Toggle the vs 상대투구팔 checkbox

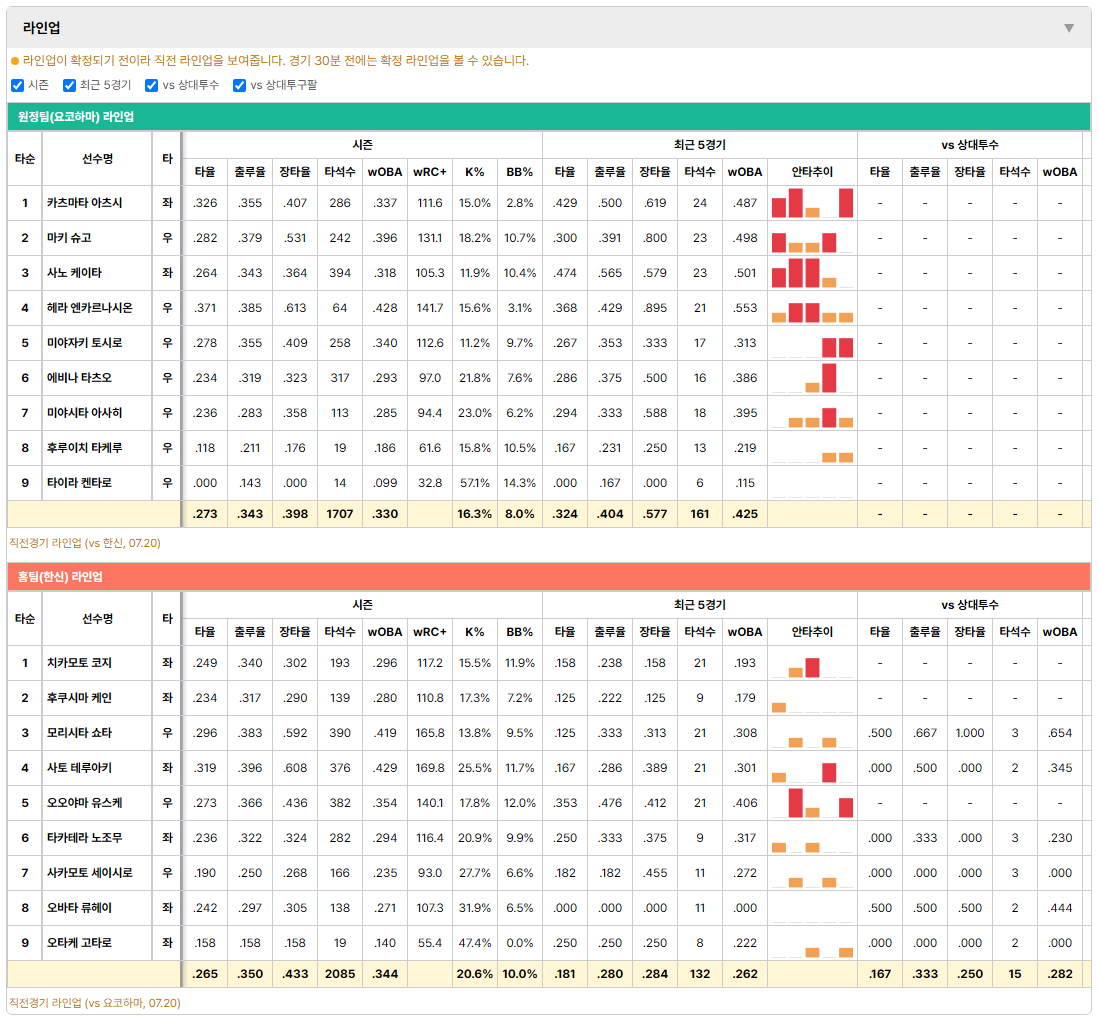click(239, 85)
